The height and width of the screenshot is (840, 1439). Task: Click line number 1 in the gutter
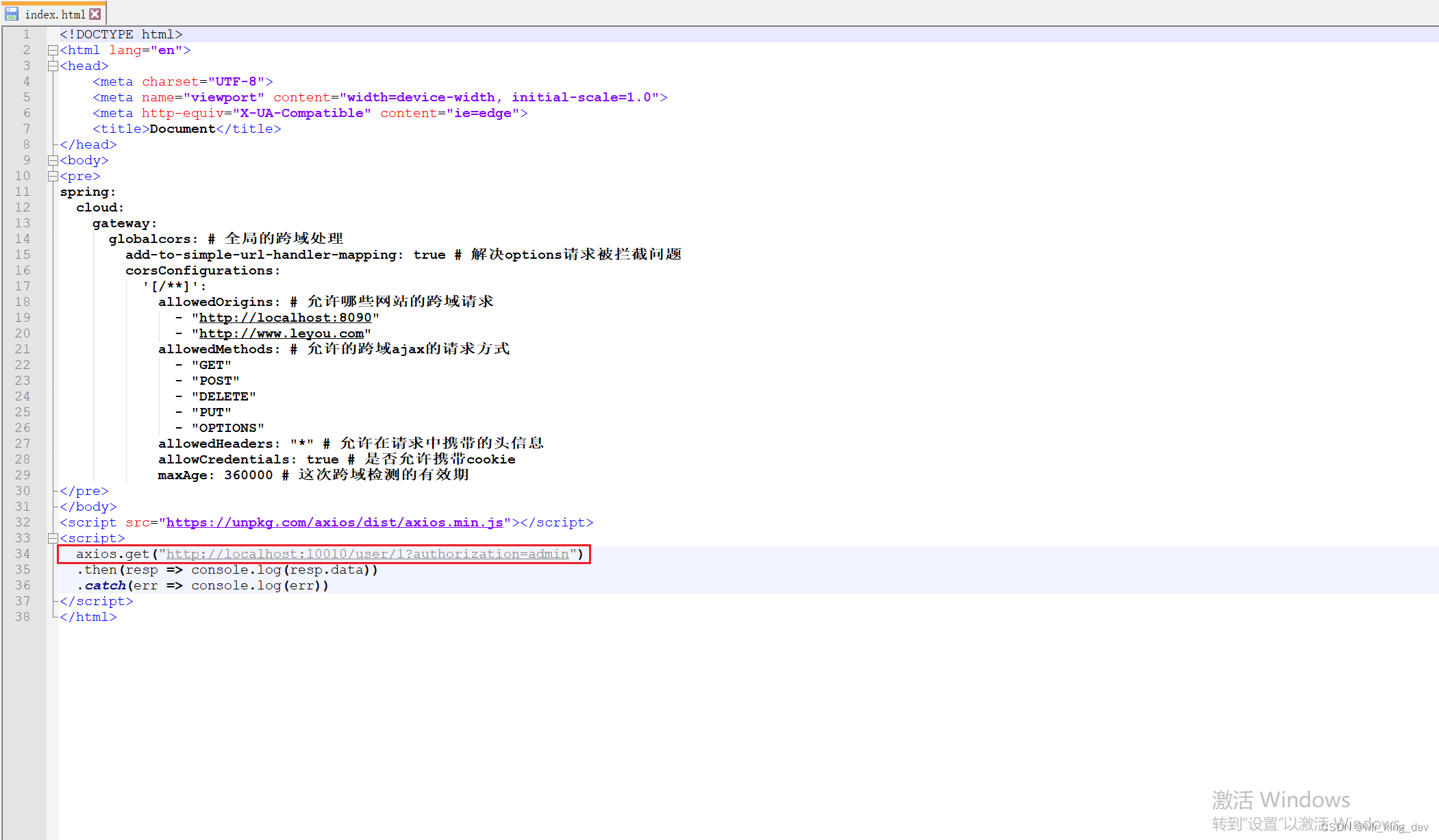coord(26,34)
